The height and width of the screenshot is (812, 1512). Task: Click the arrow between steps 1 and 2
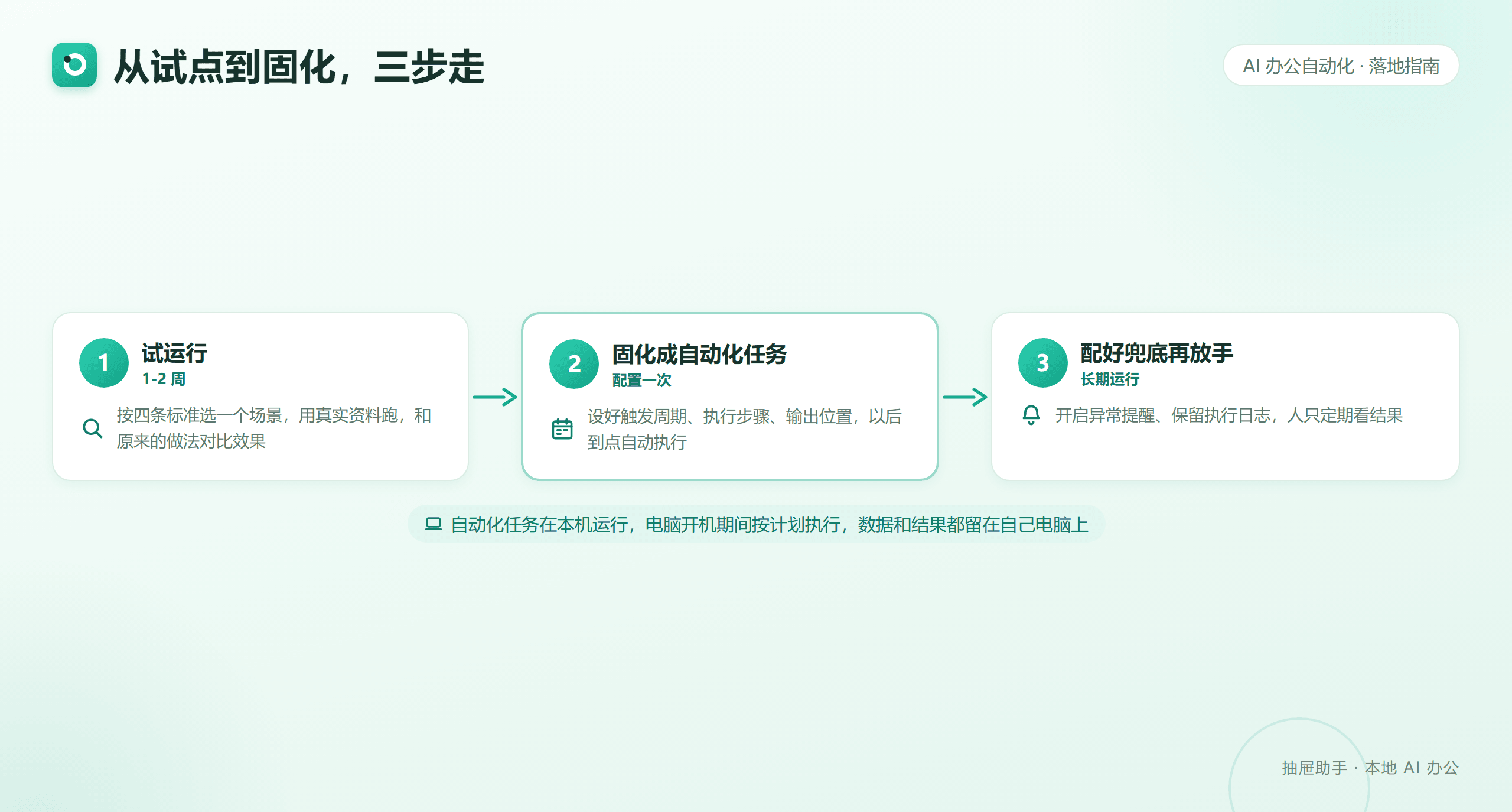(495, 397)
